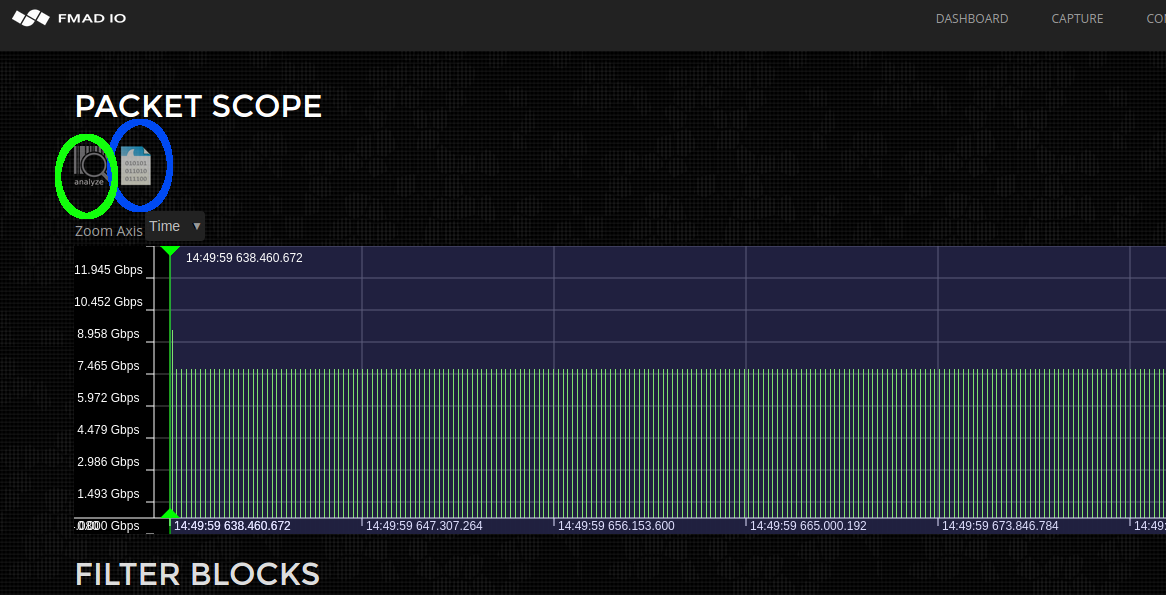Click the blue-circled capture file icon
The height and width of the screenshot is (595, 1166).
click(137, 164)
